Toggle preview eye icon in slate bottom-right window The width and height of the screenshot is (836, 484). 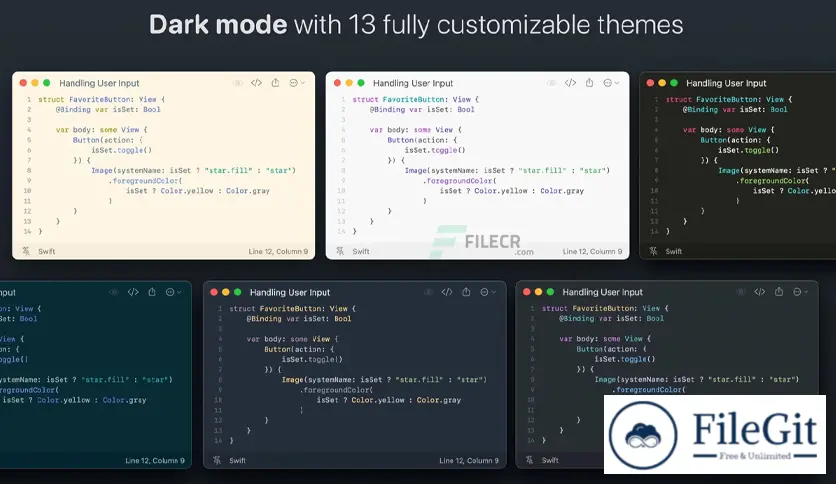point(741,292)
